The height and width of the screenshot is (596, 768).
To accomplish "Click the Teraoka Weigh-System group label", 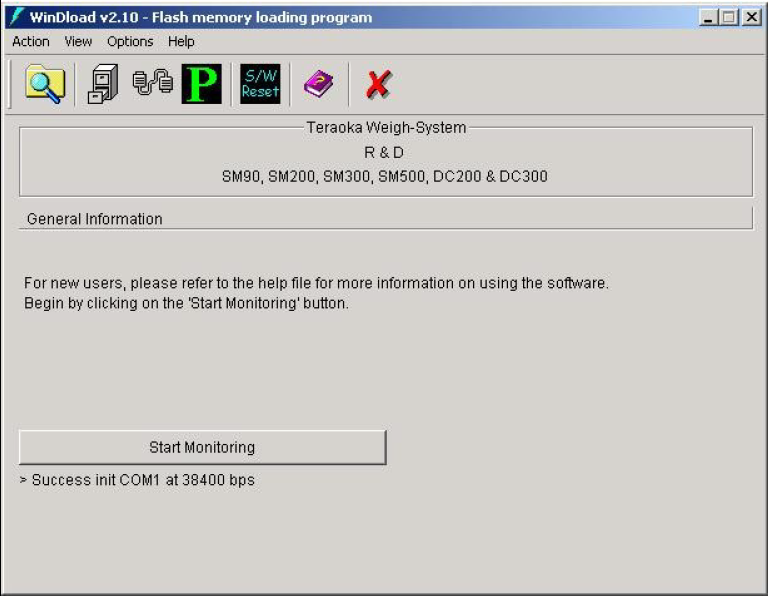I will pos(386,128).
